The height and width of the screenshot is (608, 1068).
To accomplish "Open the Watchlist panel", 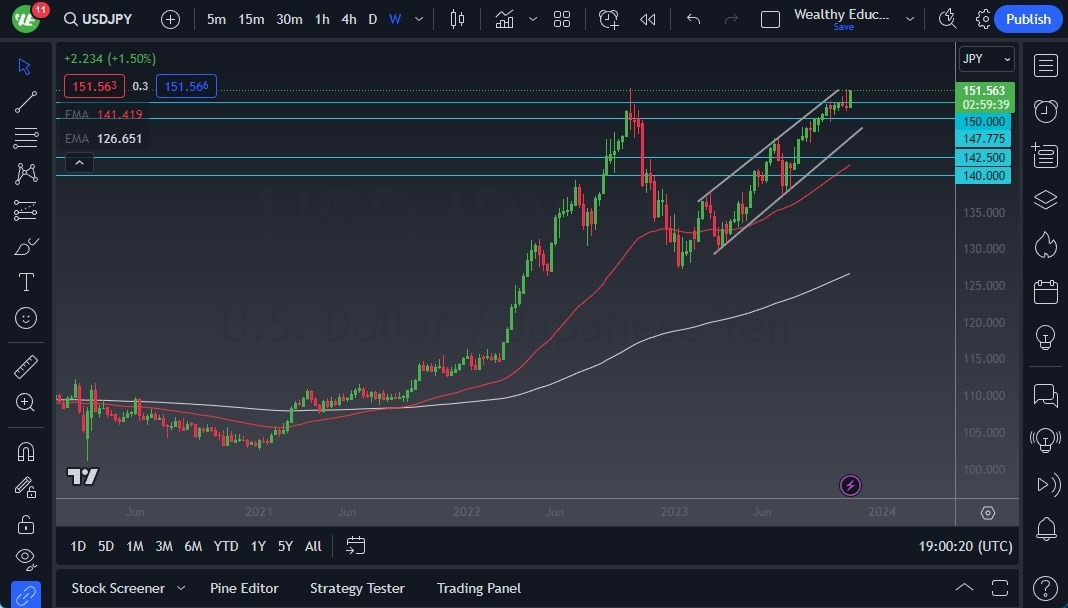I will coord(1045,66).
